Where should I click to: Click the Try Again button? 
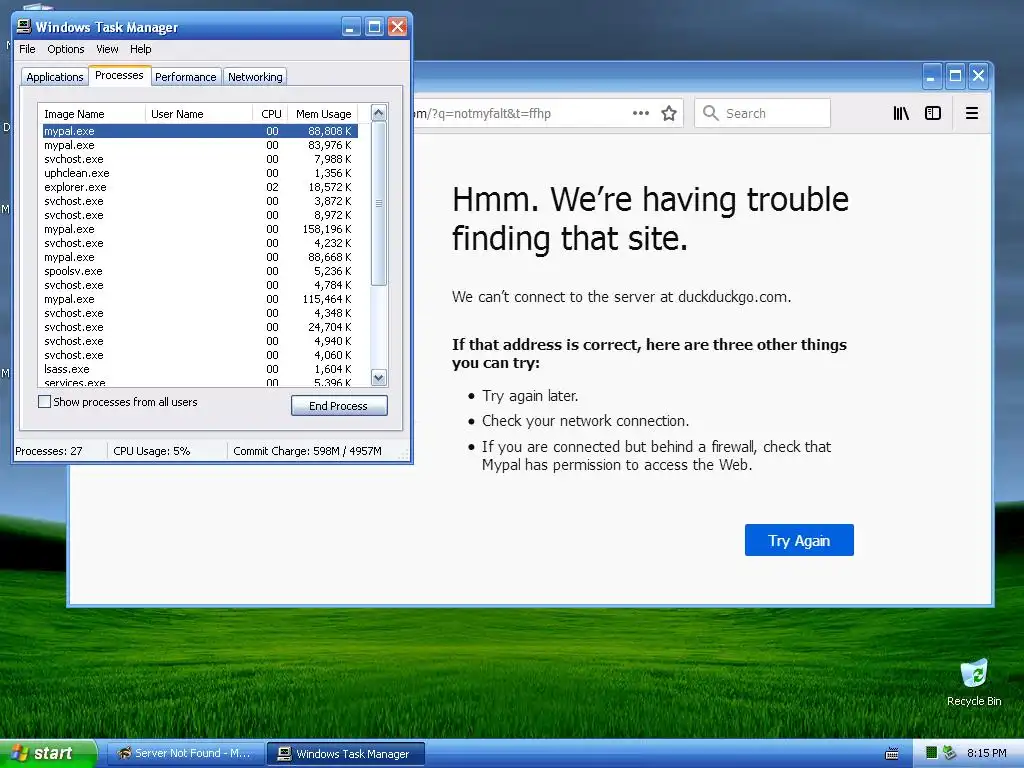pyautogui.click(x=799, y=540)
